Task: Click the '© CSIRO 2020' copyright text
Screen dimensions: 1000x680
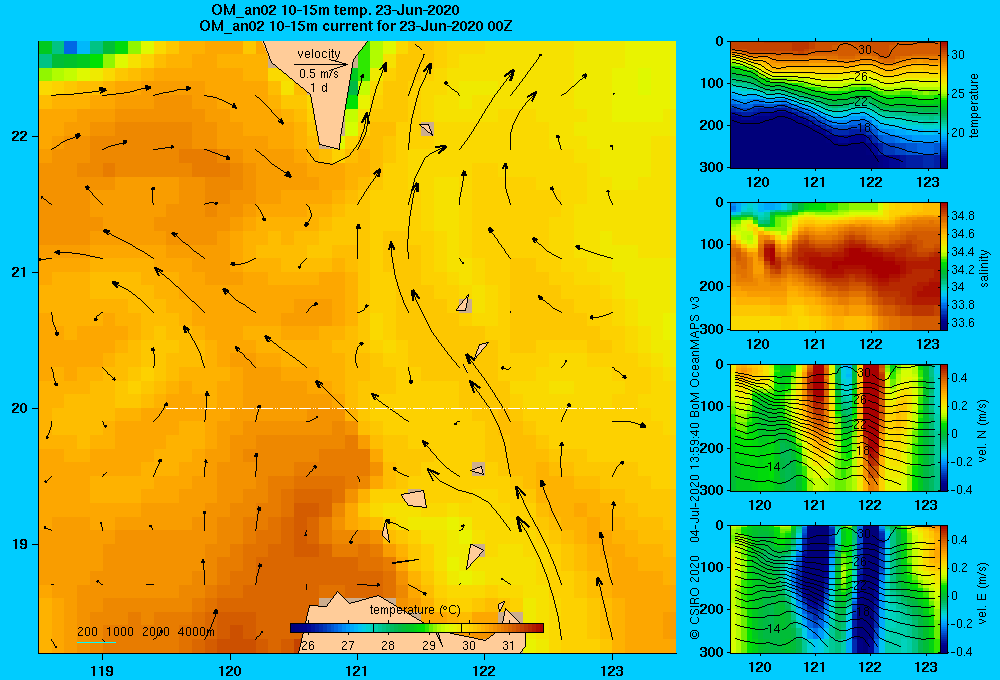Action: pyautogui.click(x=695, y=597)
